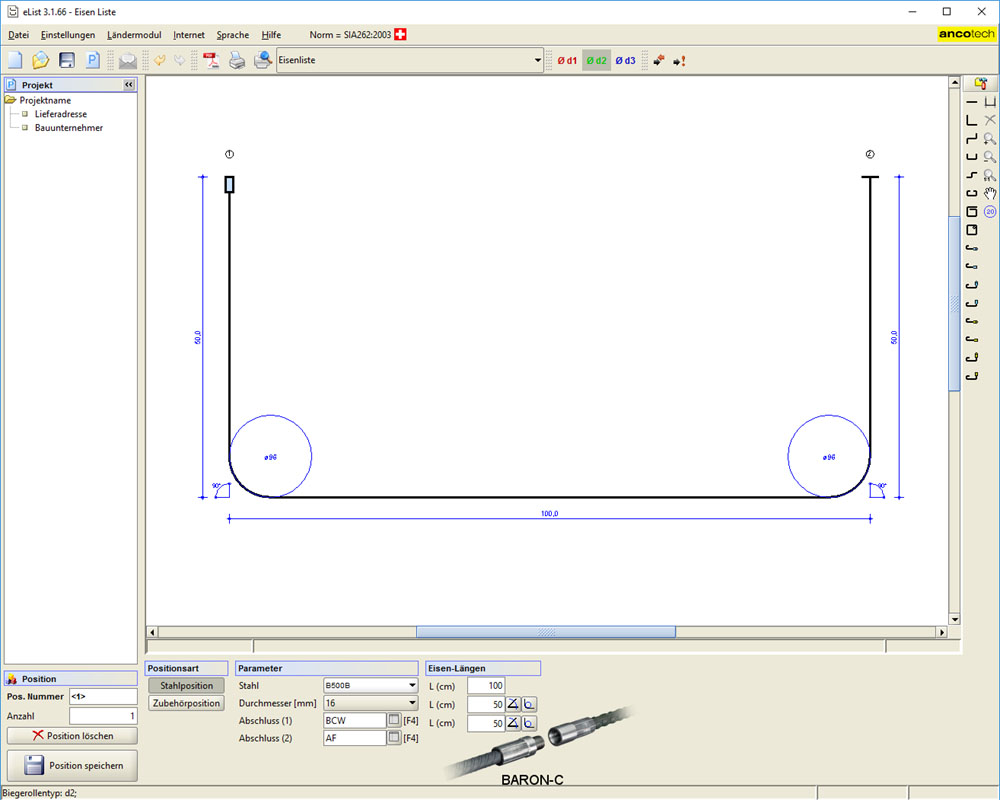
Task: Click the print preview toolbar icon
Action: click(262, 61)
